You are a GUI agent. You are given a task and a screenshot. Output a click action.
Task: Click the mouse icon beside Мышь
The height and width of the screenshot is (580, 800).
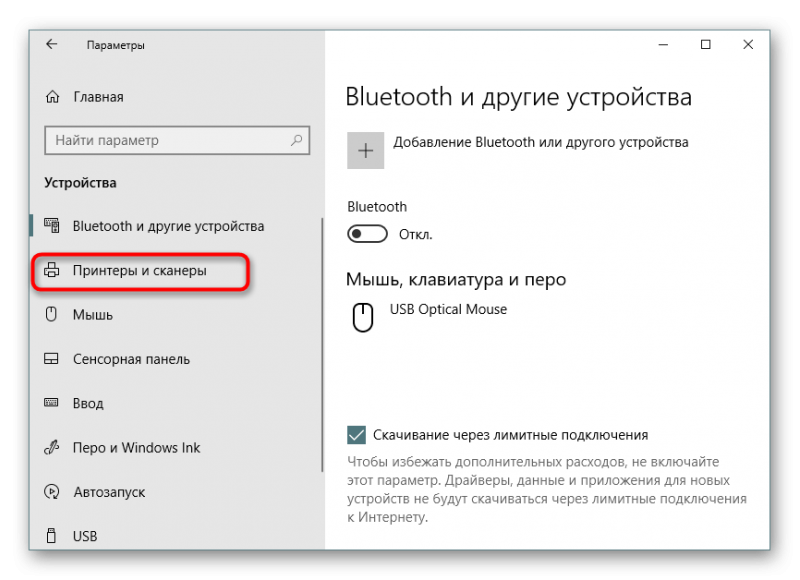(x=51, y=314)
